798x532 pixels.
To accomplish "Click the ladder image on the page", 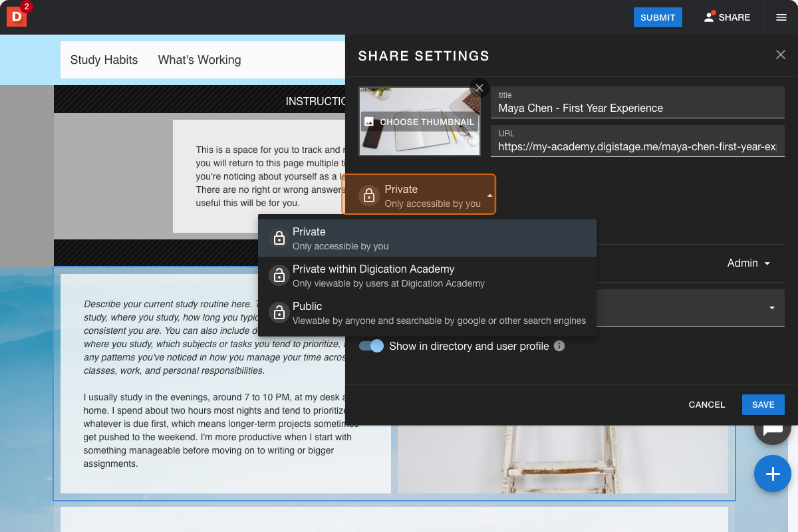I will (x=563, y=459).
